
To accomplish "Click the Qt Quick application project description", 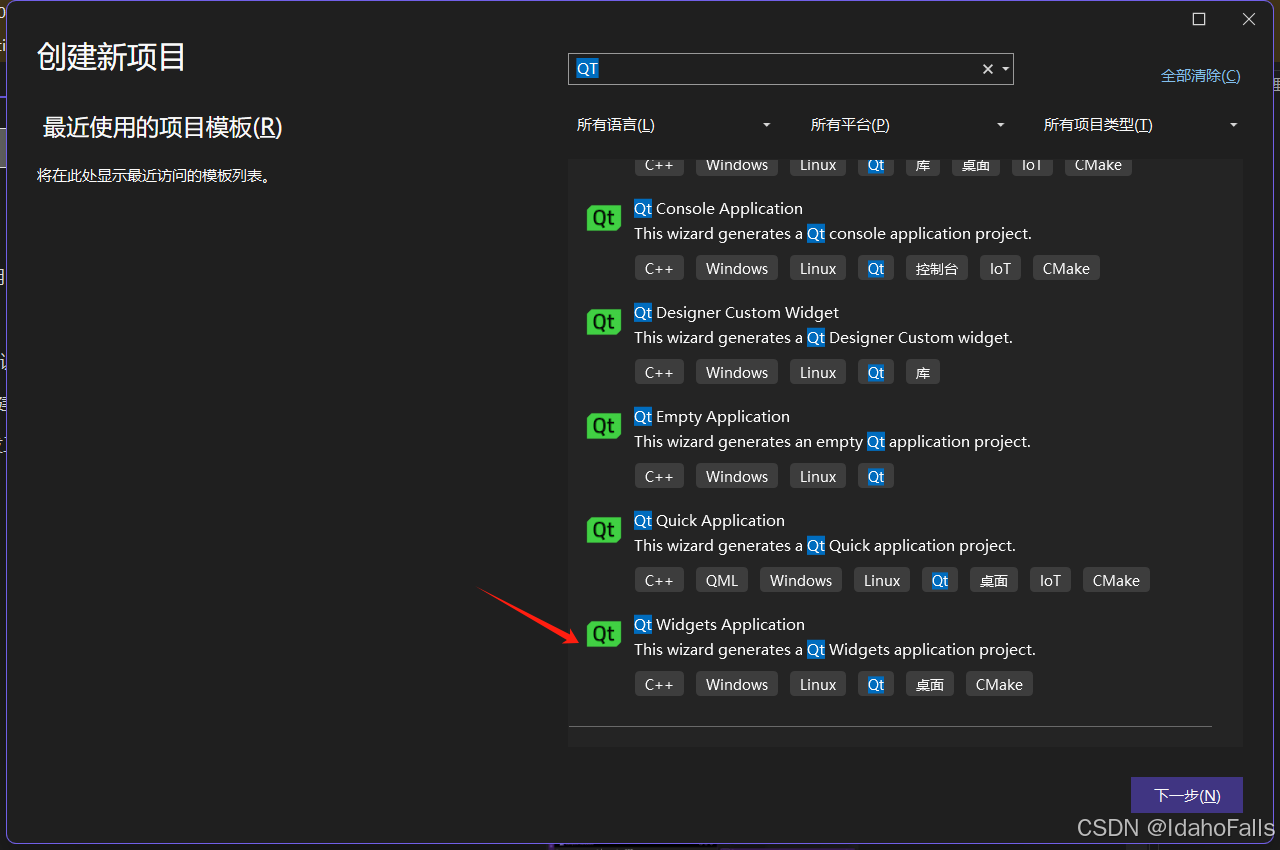I will (x=825, y=546).
